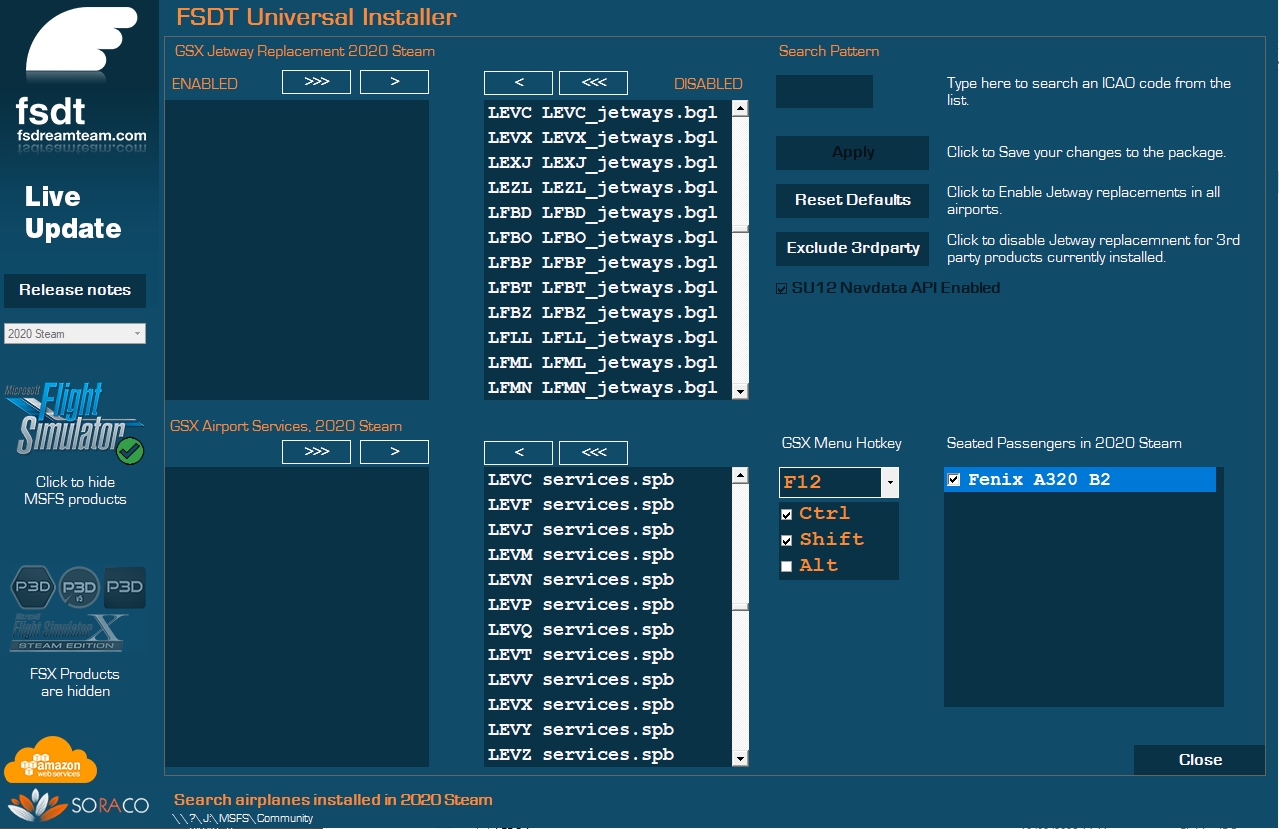
Task: Click the jetway single > arrow button
Action: pos(394,82)
